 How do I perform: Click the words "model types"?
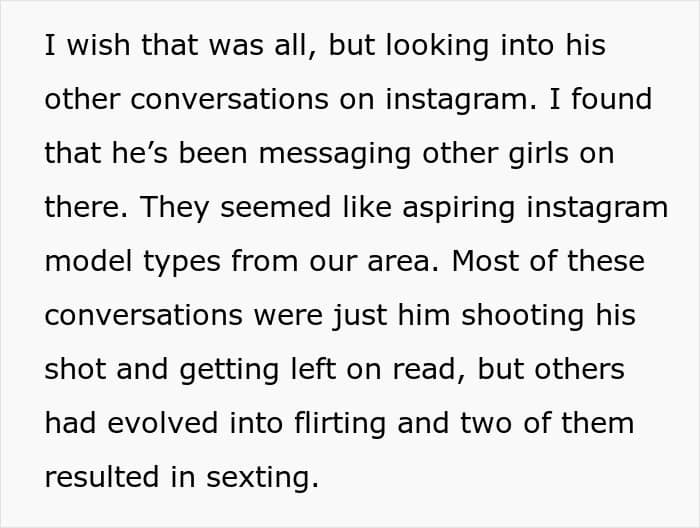pos(133,262)
